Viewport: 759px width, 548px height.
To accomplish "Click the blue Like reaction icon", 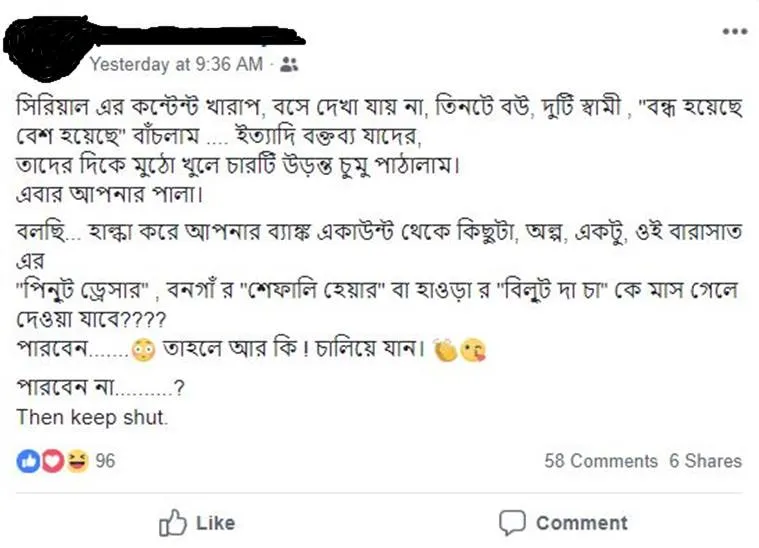I will point(28,461).
